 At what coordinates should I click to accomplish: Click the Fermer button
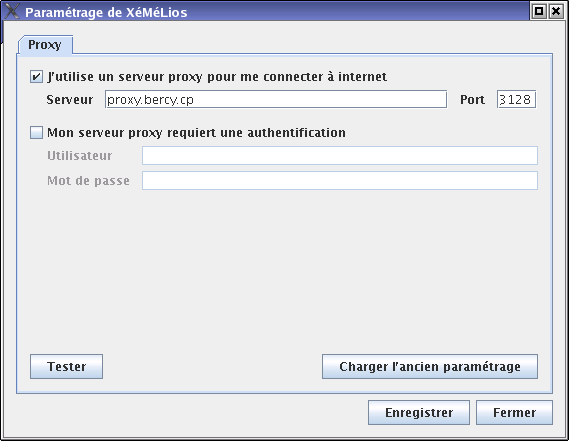514,413
